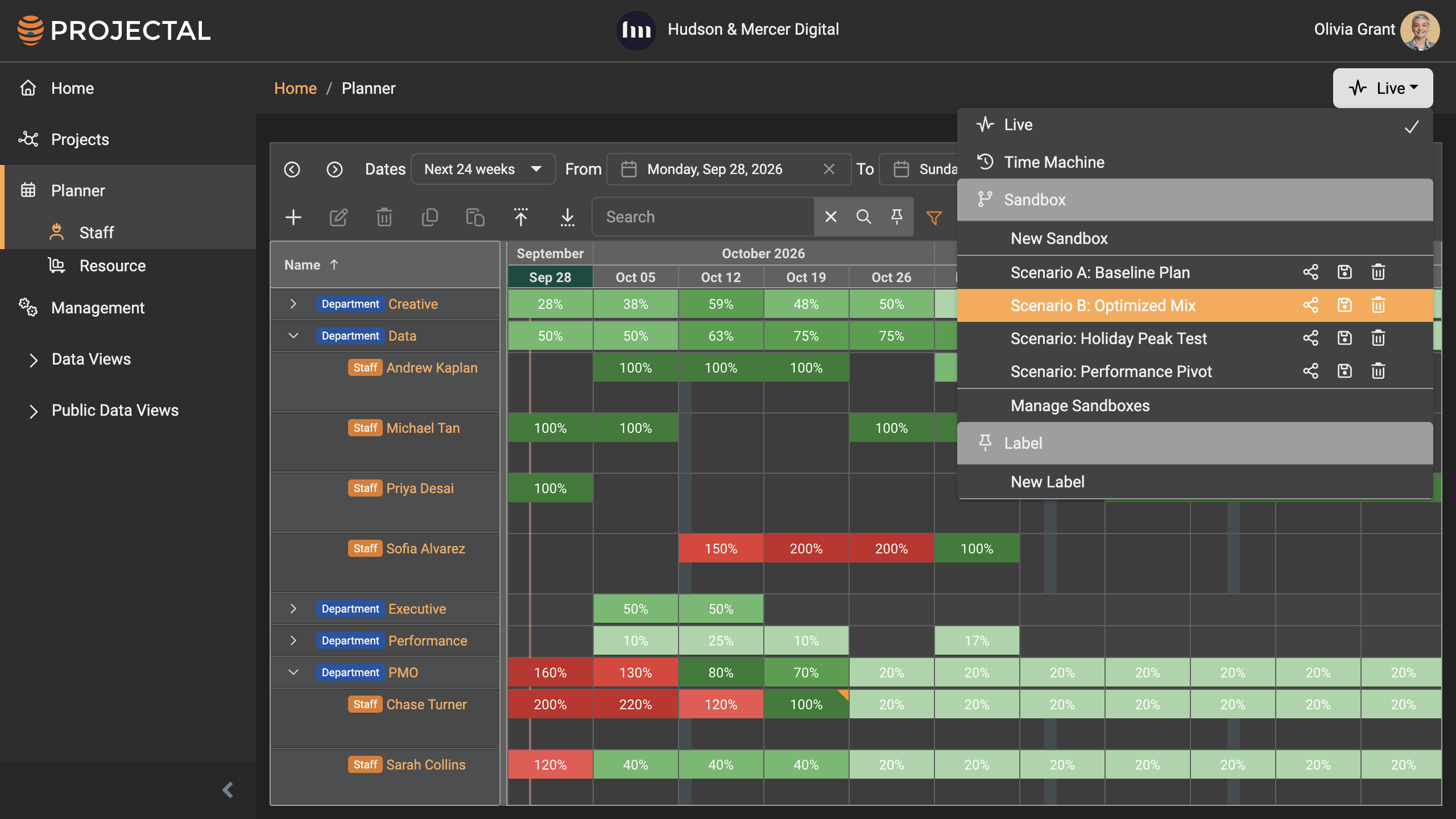Click the Home breadcrumb link
This screenshot has width=1456, height=819.
click(295, 89)
